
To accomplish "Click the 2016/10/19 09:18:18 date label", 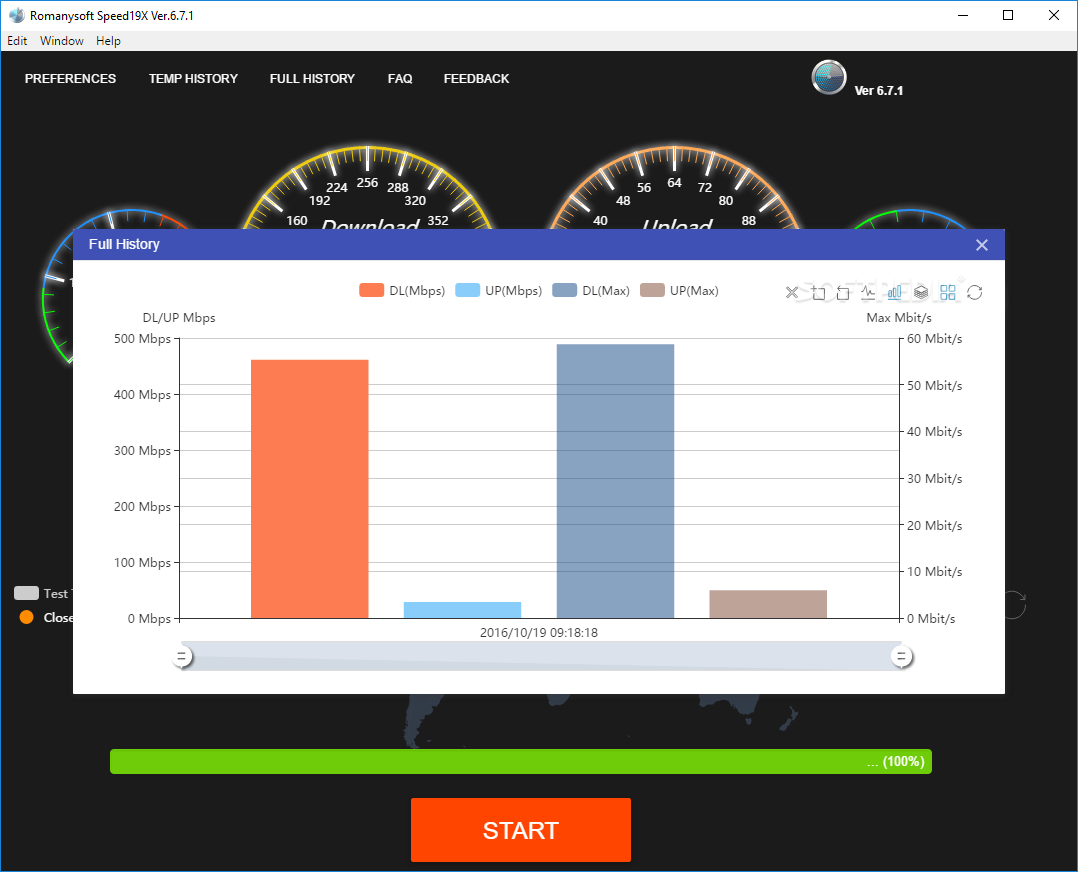I will click(x=539, y=633).
